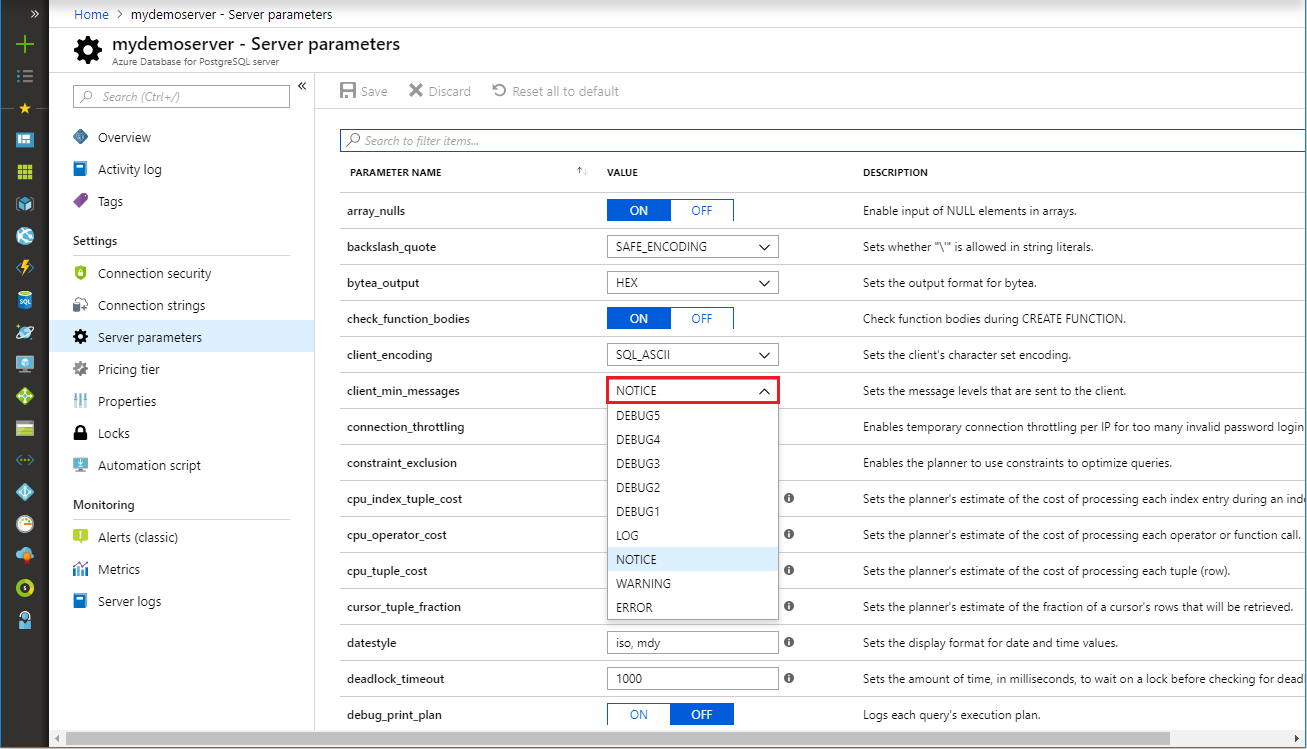This screenshot has height=749, width=1307.
Task: Open the SQL databases icon in sidebar
Action: tap(25, 300)
